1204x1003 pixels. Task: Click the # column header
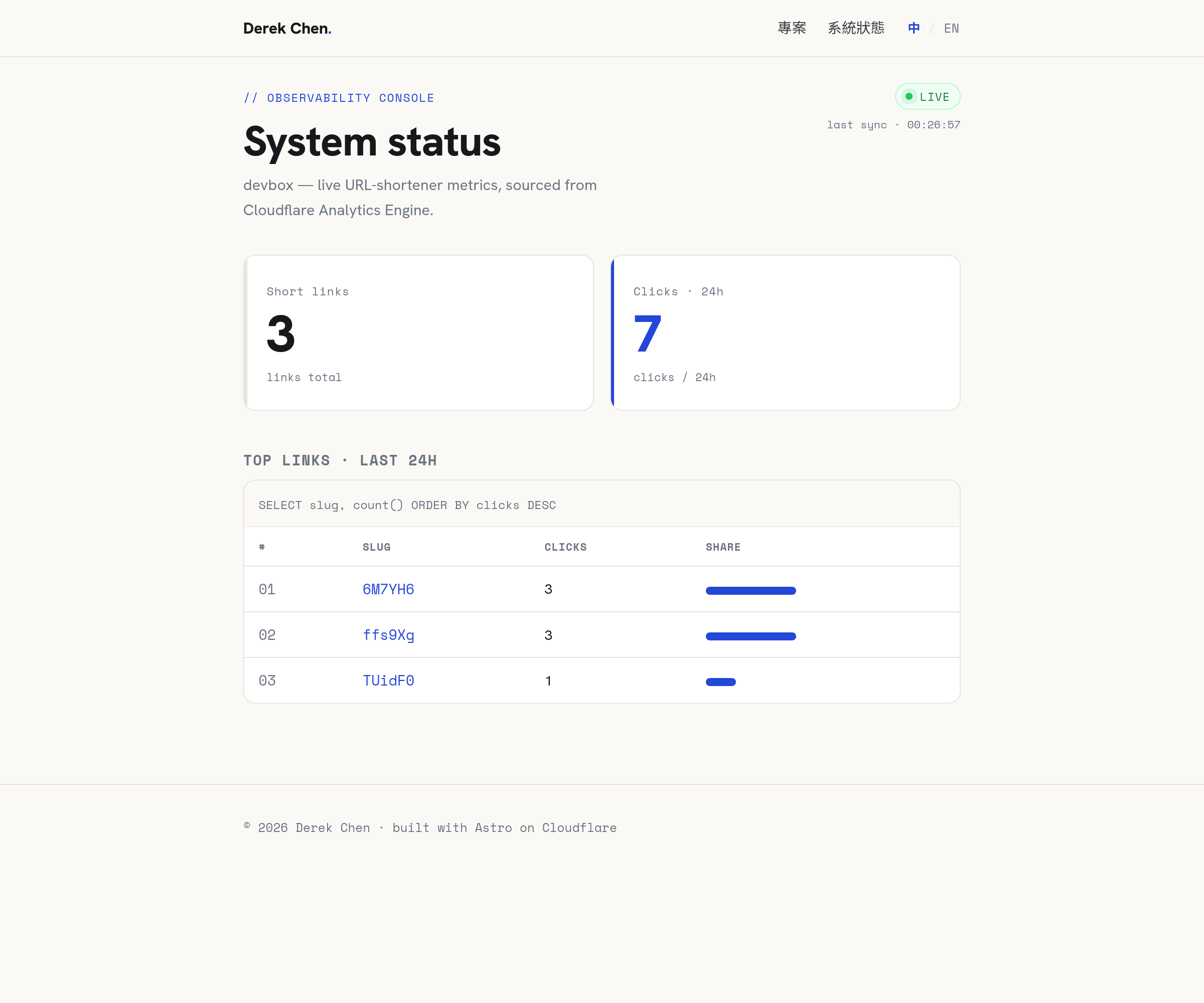[262, 547]
